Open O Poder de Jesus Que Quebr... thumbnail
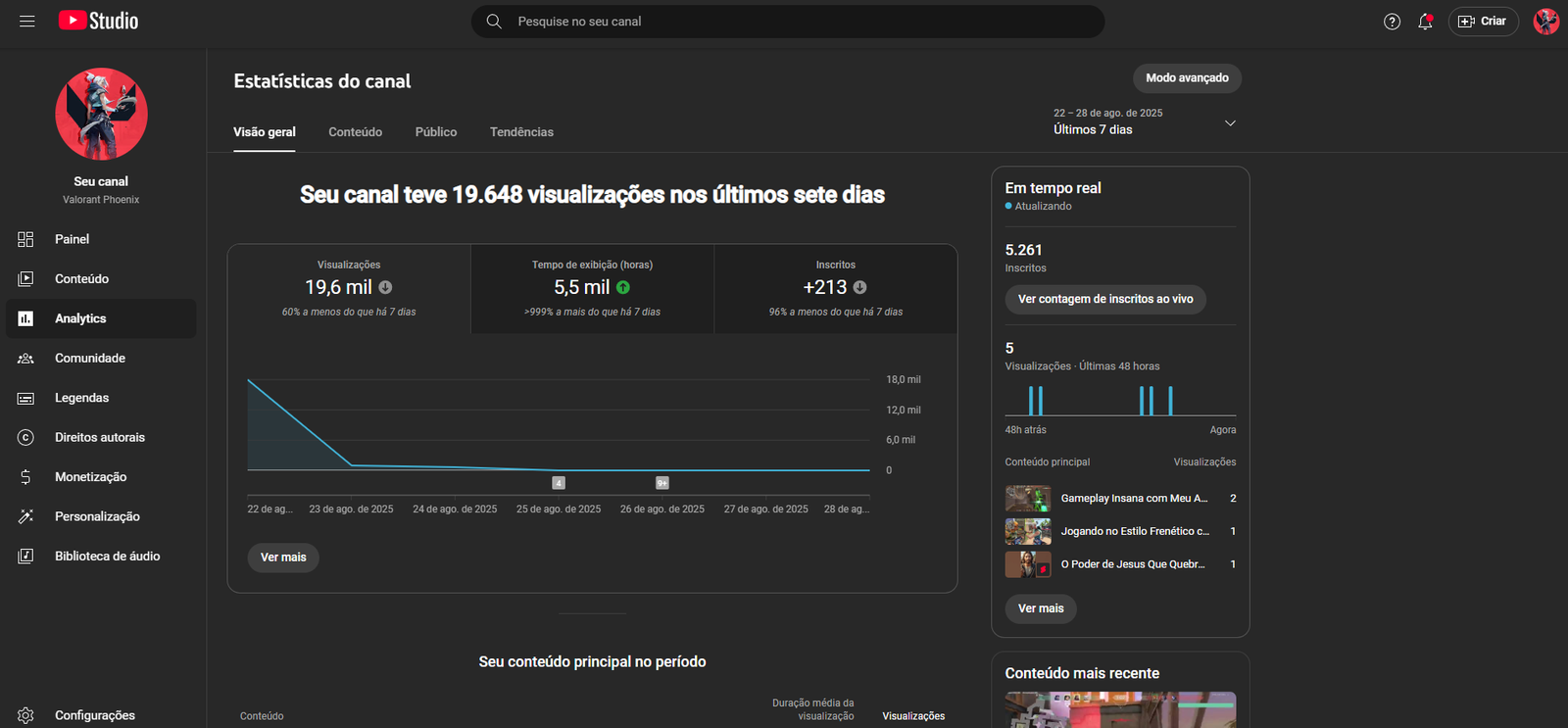1568x728 pixels. (x=1028, y=564)
